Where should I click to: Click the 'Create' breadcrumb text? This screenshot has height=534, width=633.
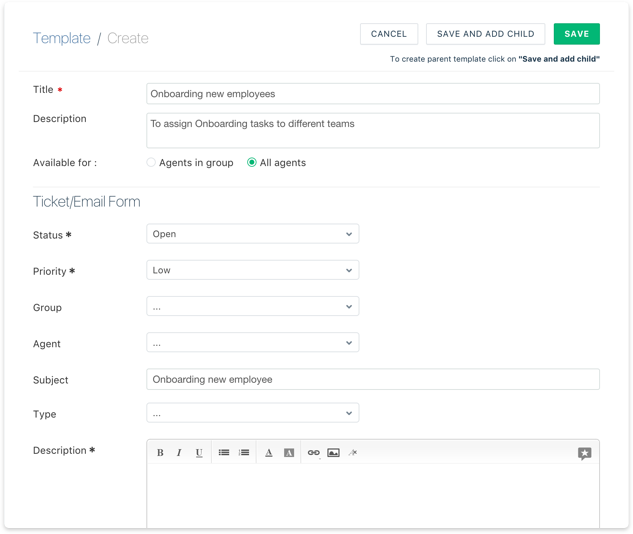128,38
